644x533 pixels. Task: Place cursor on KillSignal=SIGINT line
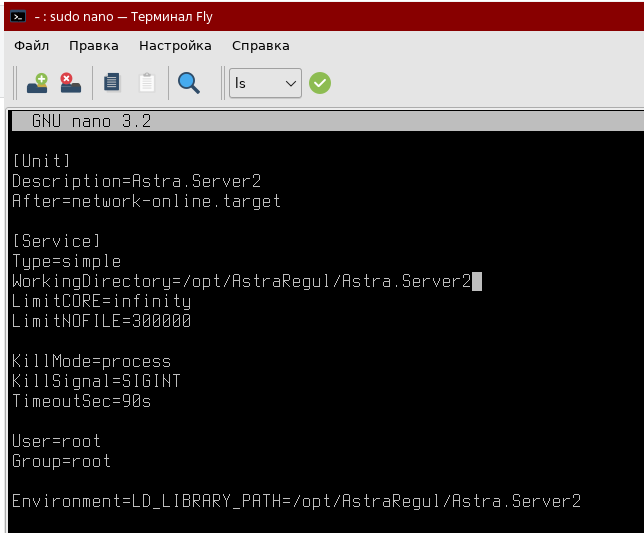click(x=96, y=381)
